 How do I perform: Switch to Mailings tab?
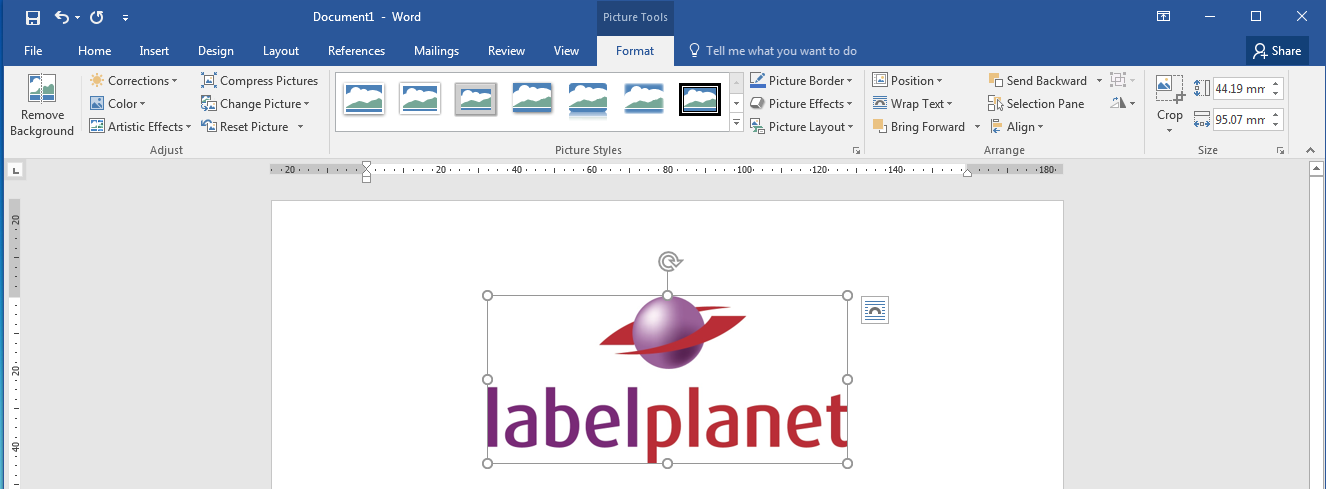(436, 51)
